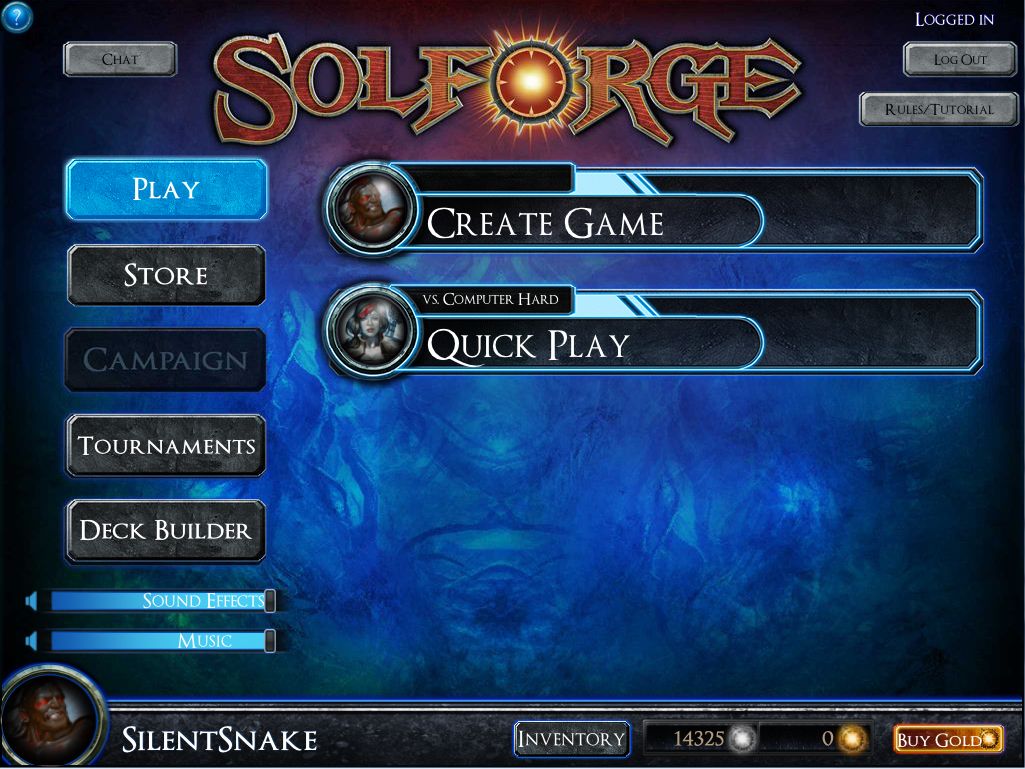Open the Inventory
This screenshot has height=769, width=1025.
(x=572, y=739)
